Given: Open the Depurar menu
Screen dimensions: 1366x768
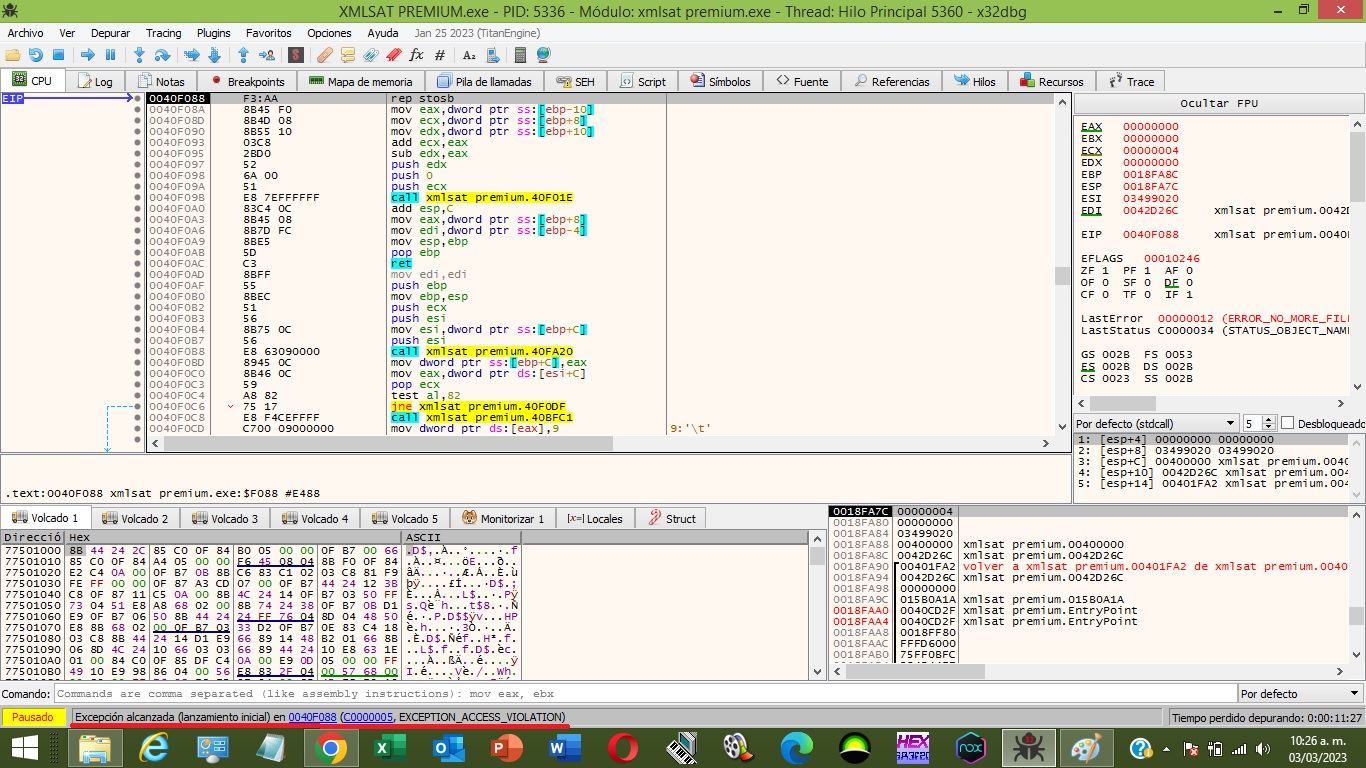Looking at the screenshot, I should 110,33.
